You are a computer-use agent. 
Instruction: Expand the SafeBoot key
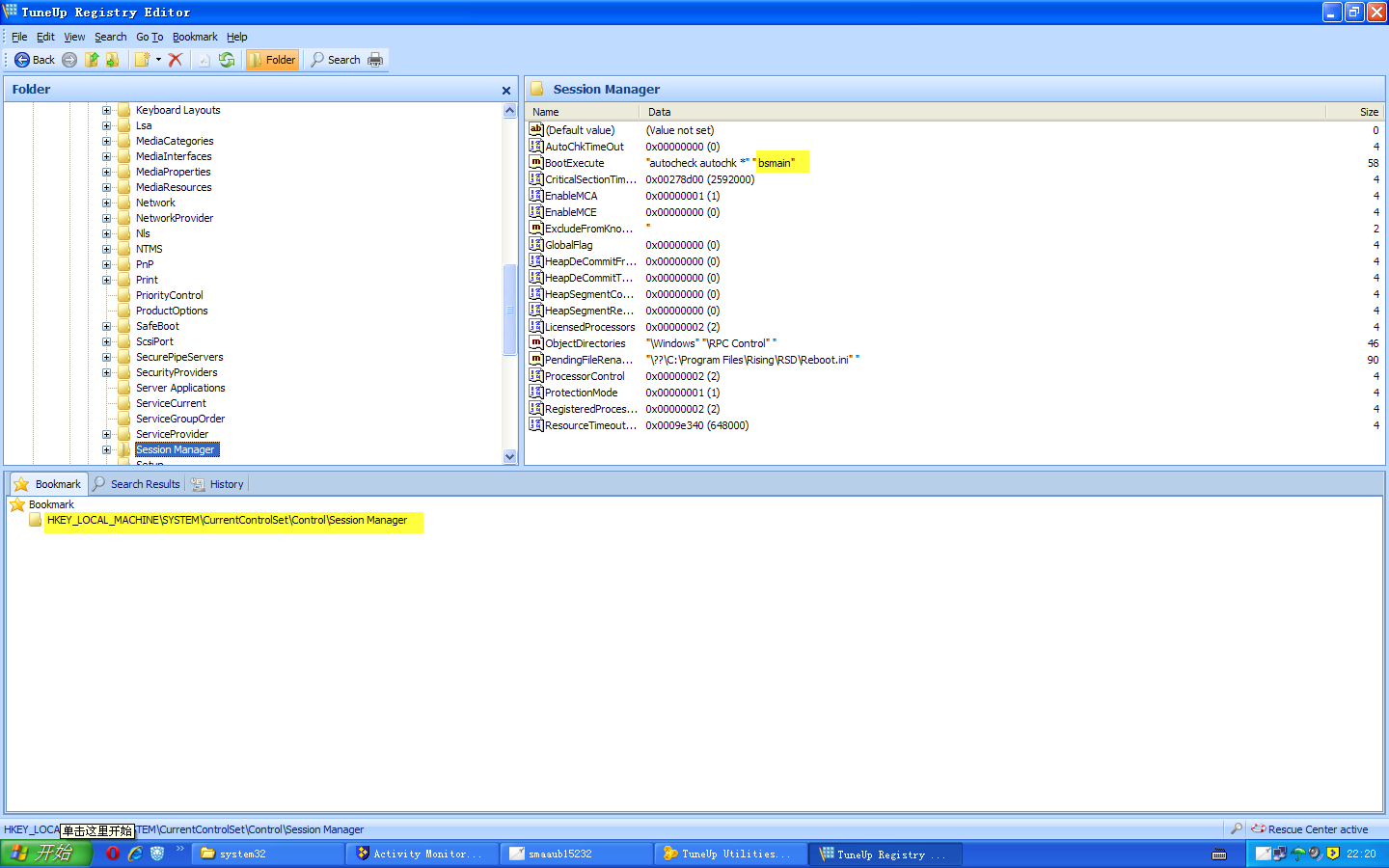(107, 326)
